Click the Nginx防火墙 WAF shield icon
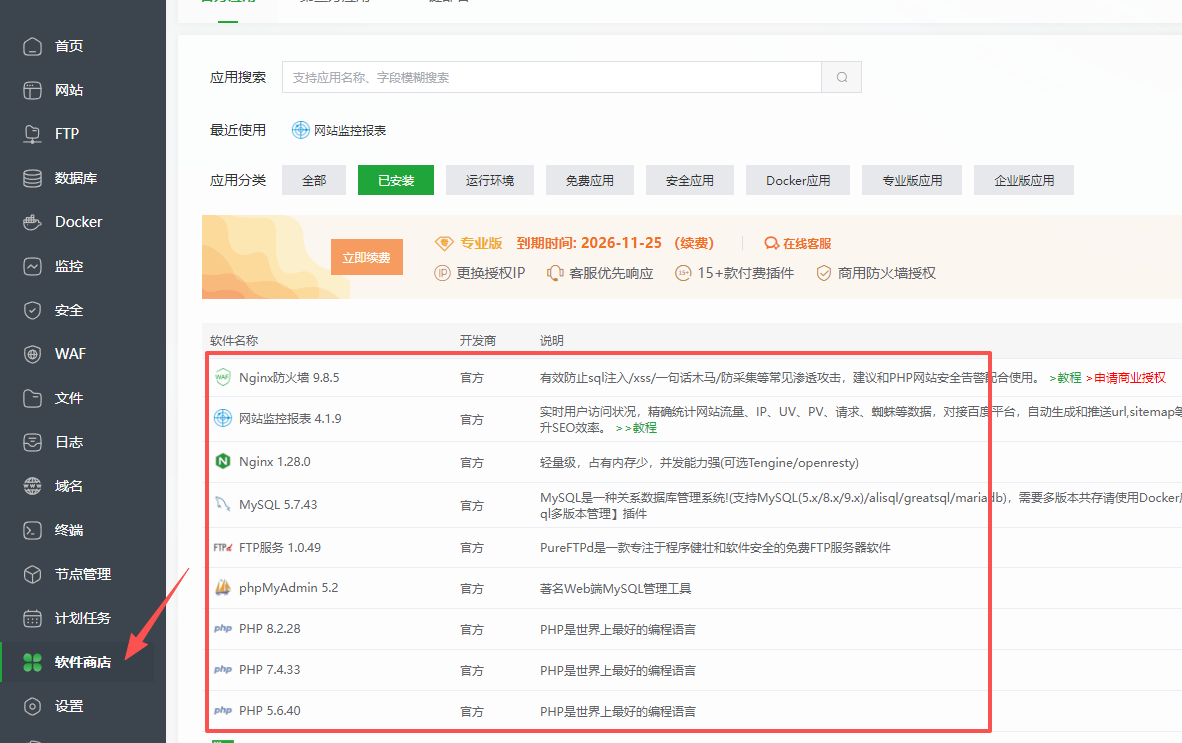1182x743 pixels. pos(222,378)
